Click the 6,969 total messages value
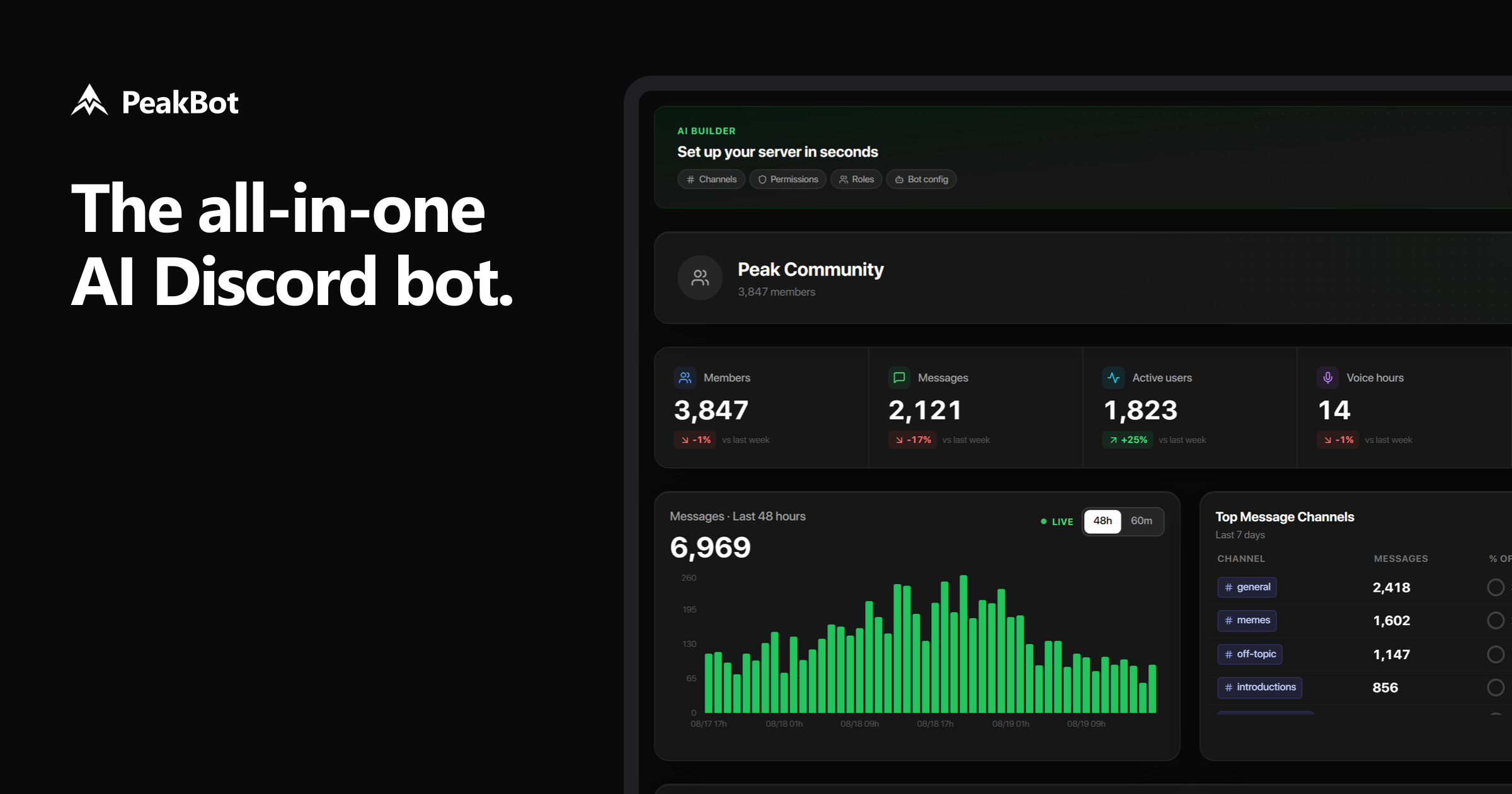 [710, 548]
